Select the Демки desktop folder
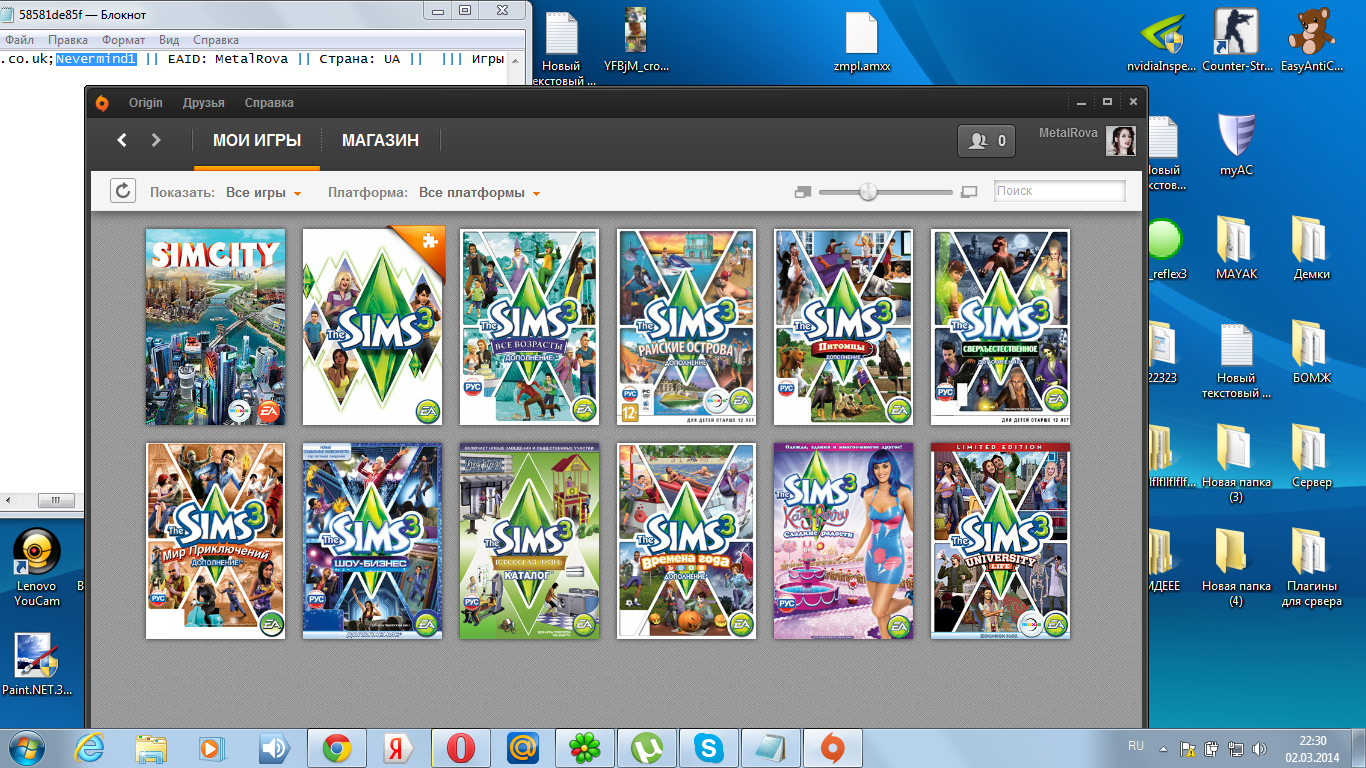This screenshot has width=1366, height=768. (1311, 247)
